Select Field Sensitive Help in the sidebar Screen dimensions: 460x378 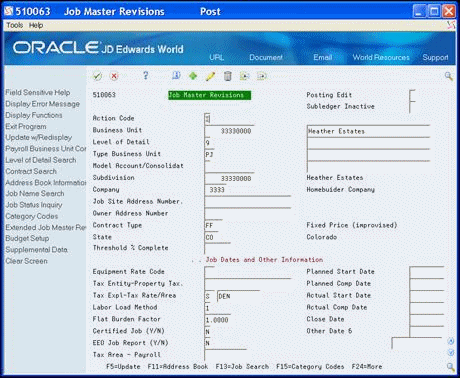[x=38, y=93]
